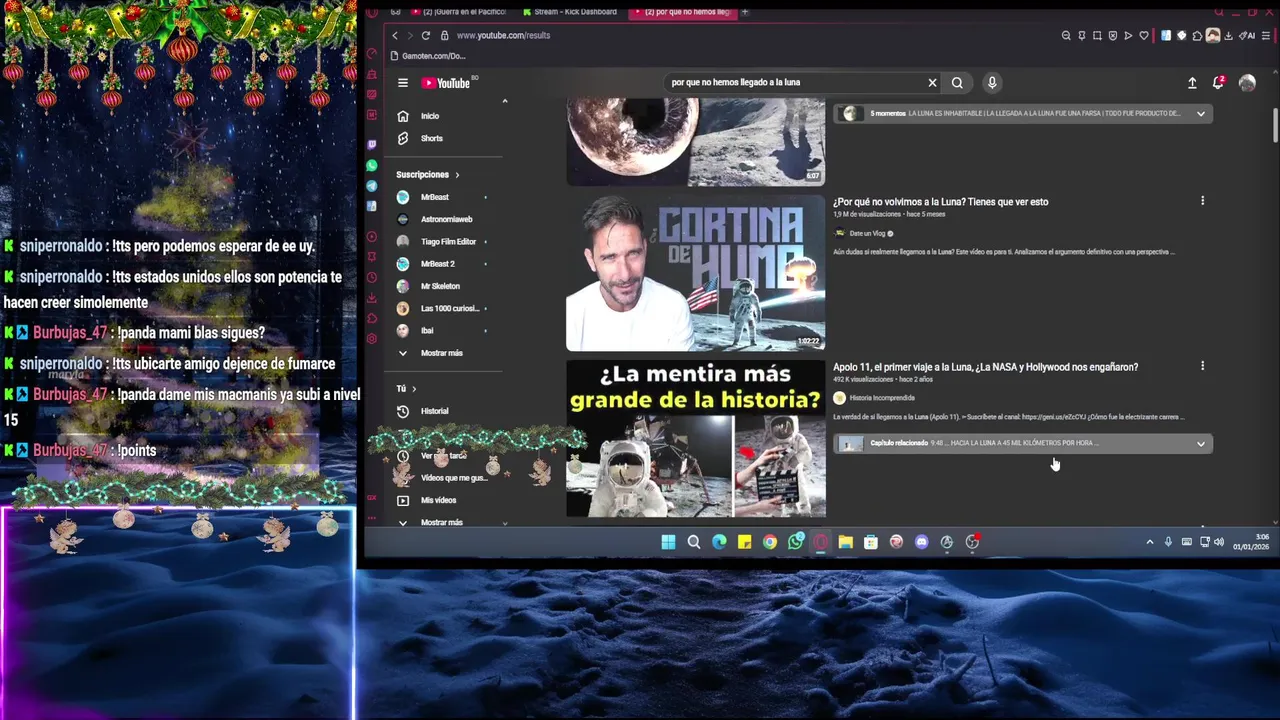Open 'Apolo 11, el primer viaje' video title

pyautogui.click(x=985, y=367)
